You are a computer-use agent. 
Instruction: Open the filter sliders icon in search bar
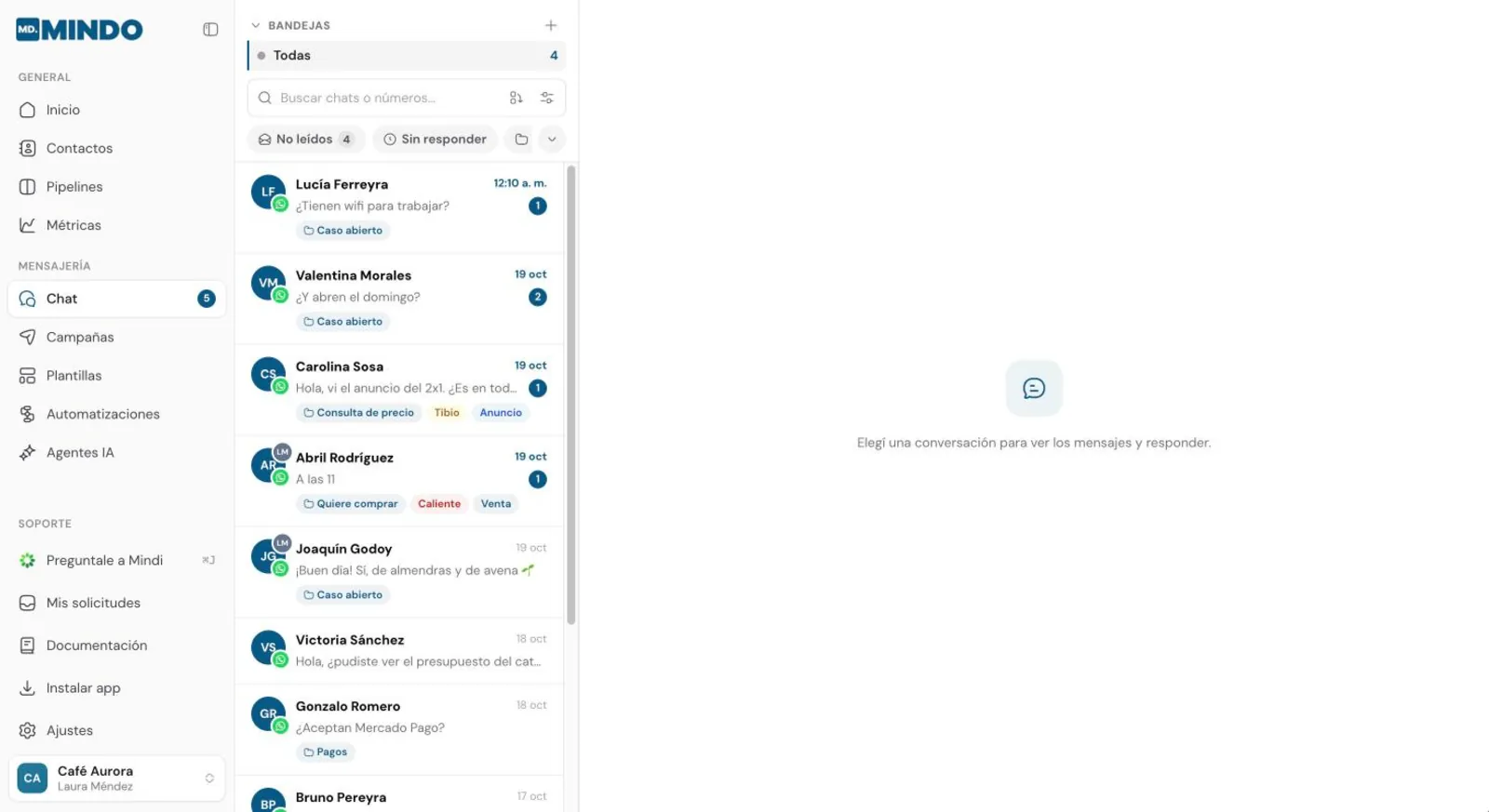pyautogui.click(x=547, y=98)
